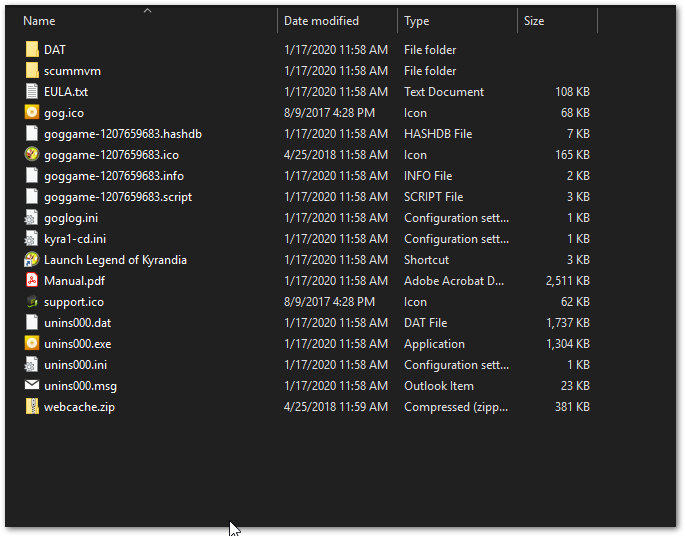Select the unins000.dat file row

click(x=308, y=322)
